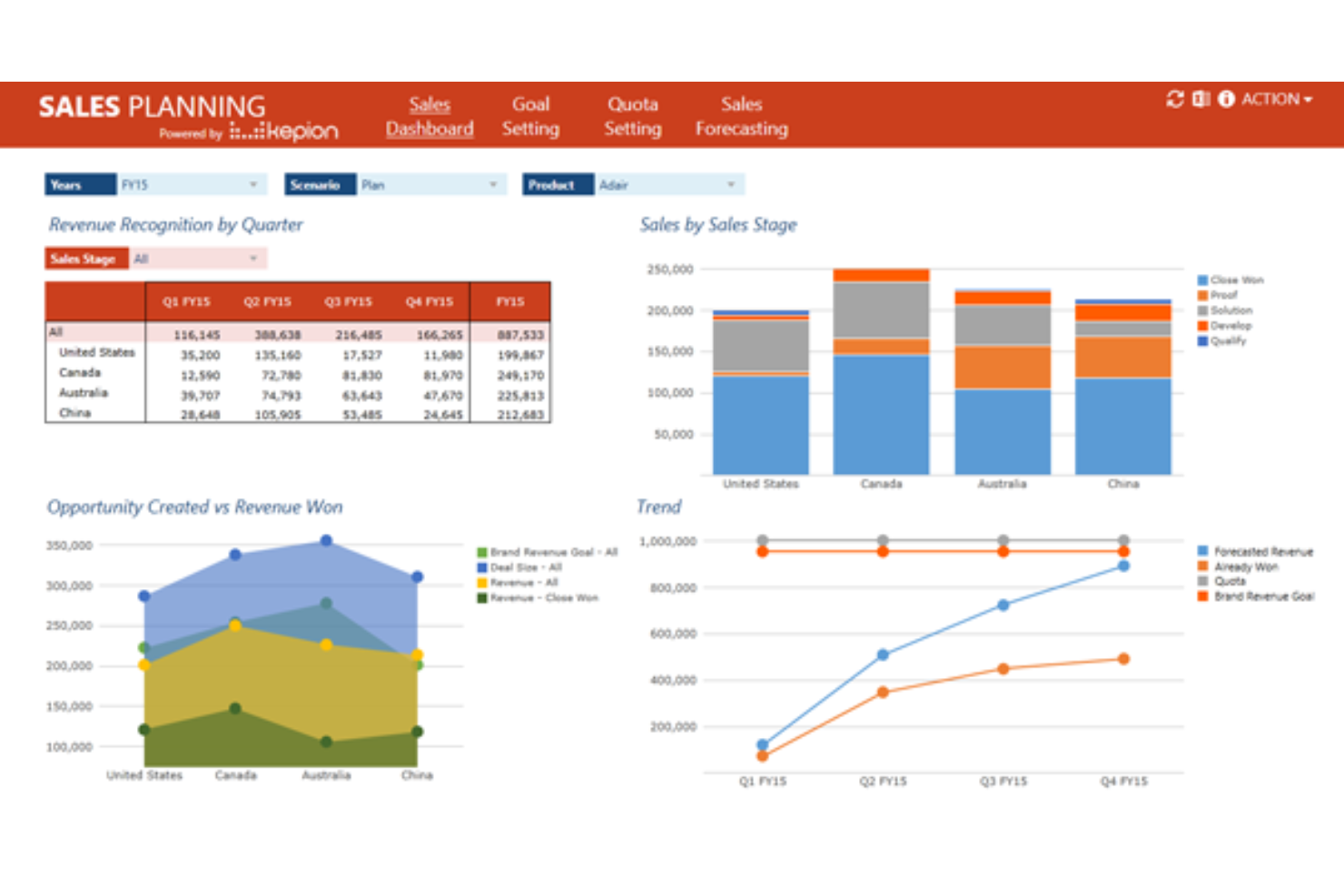Open the Sales Forecasting page
1344x896 pixels.
pos(741,116)
